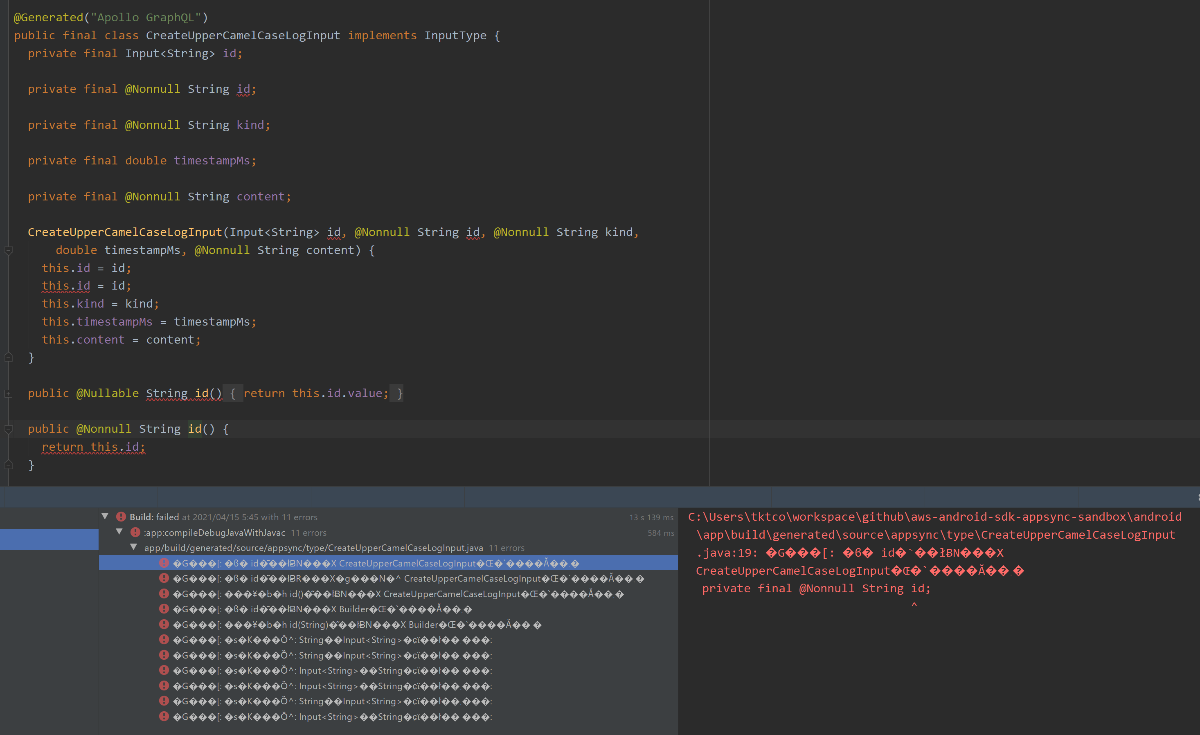
Task: Click '@Nullable' annotation on the id() method
Action: [107, 393]
